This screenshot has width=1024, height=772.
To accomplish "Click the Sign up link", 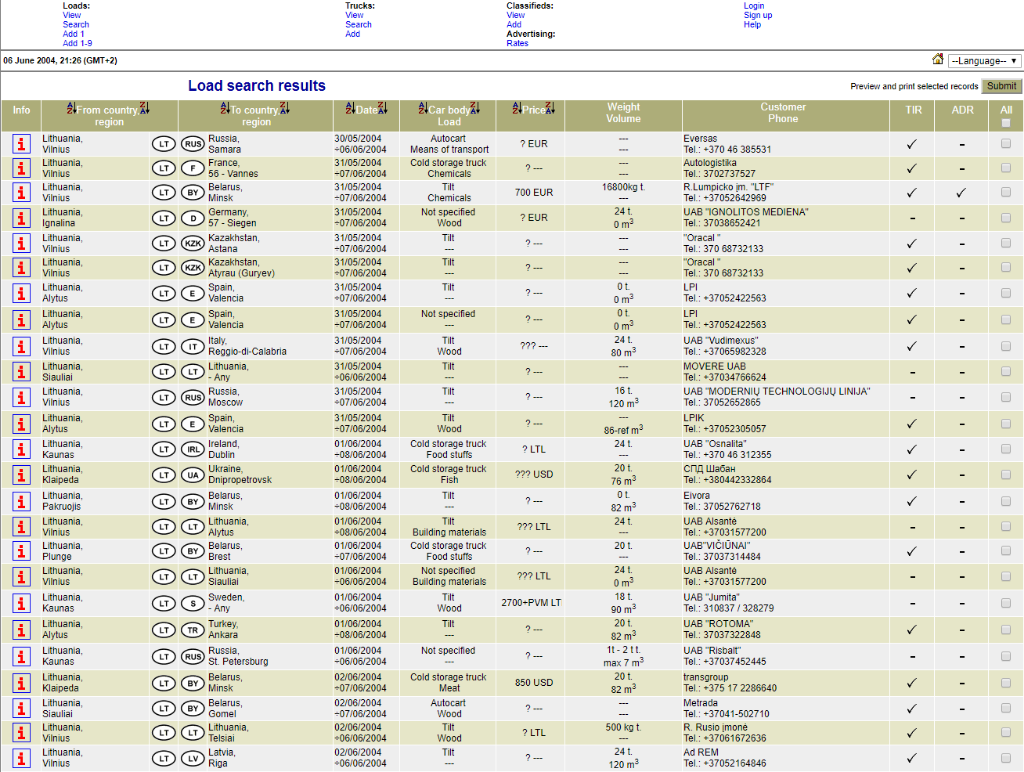I will (758, 15).
